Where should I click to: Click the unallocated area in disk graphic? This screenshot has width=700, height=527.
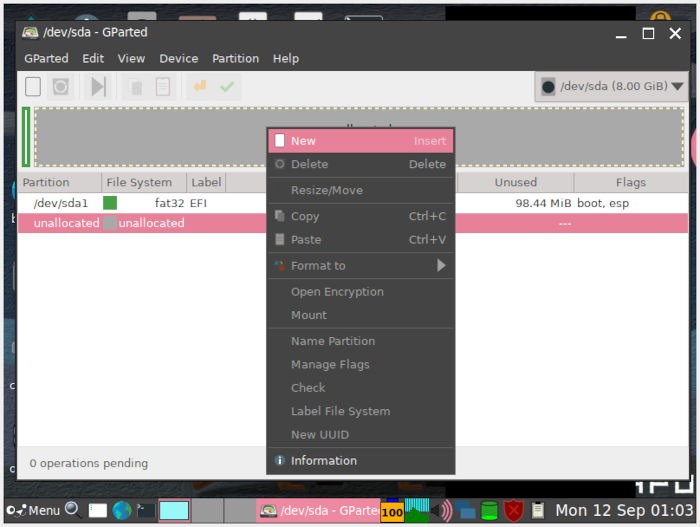pos(359,137)
